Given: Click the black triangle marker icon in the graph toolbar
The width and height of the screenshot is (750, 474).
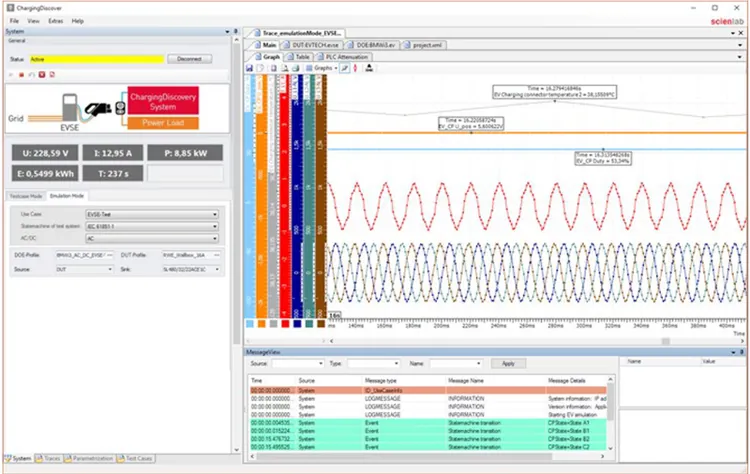Looking at the screenshot, I should (369, 68).
